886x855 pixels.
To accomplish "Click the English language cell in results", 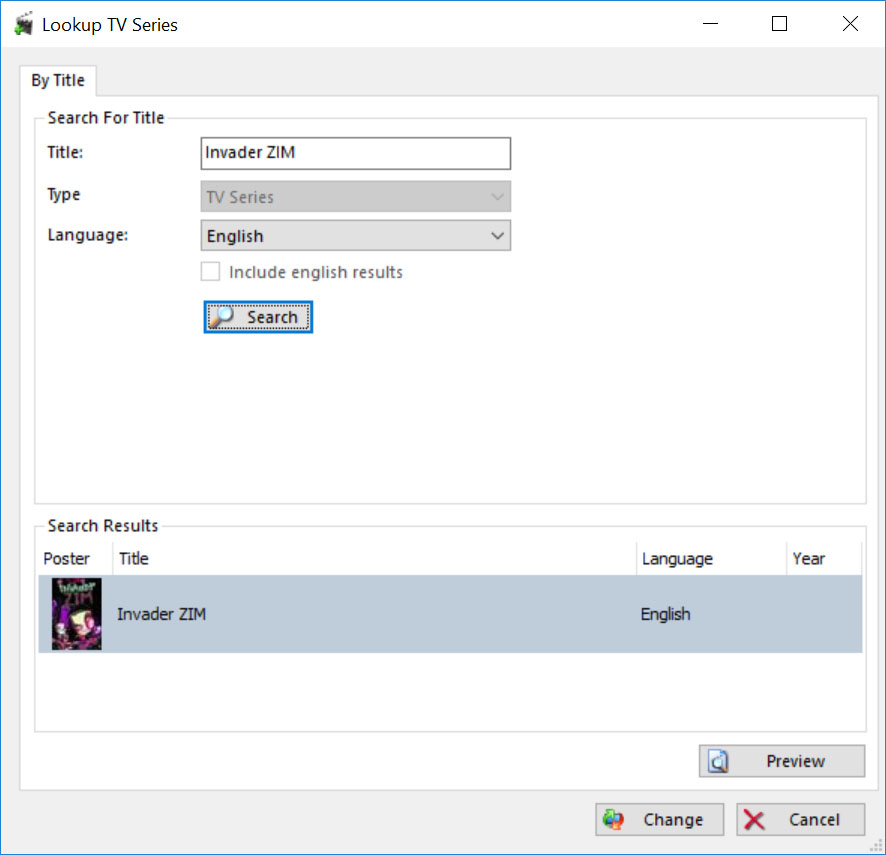I will (x=666, y=614).
